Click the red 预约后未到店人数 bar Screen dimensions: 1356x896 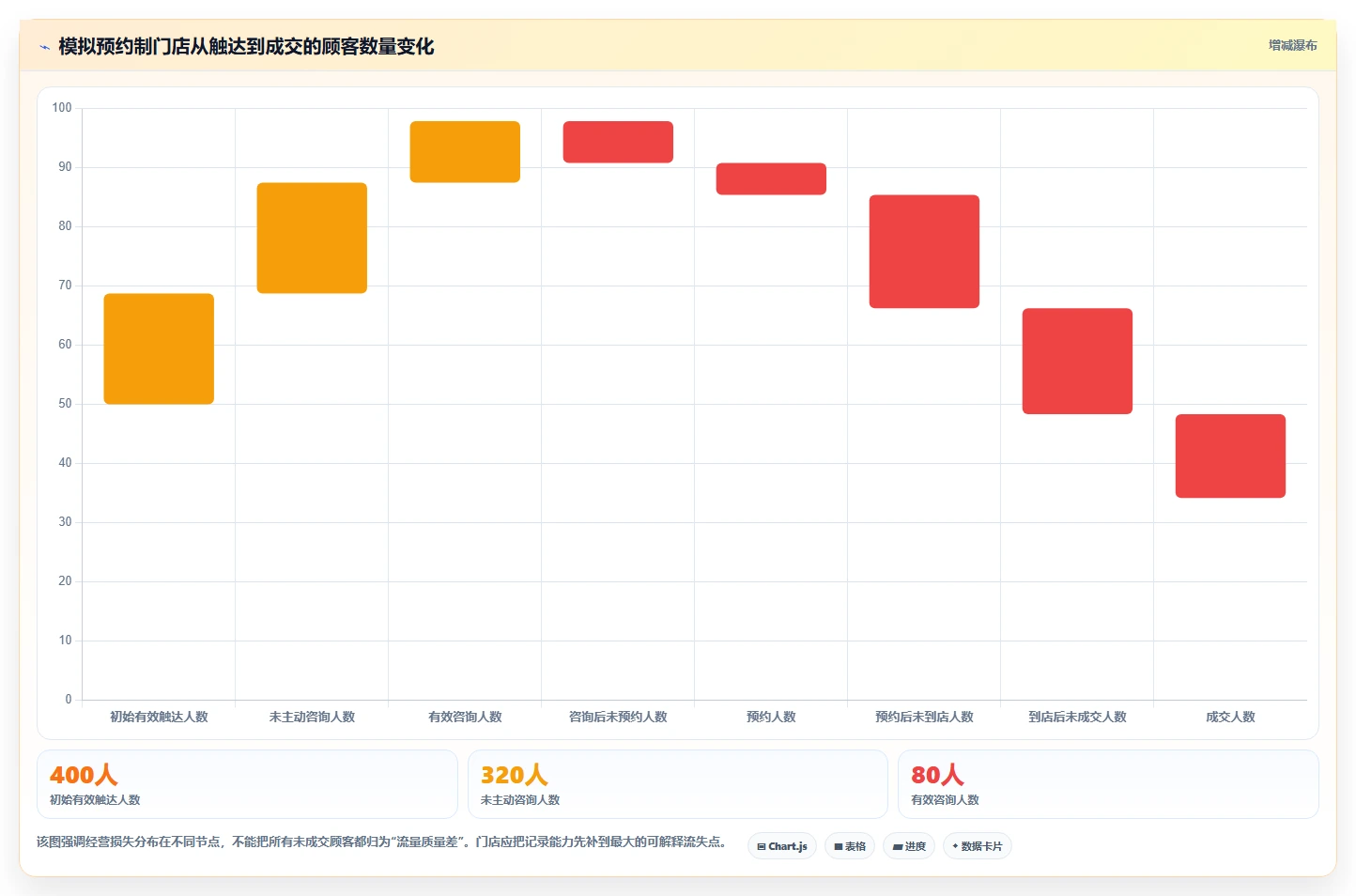(x=924, y=252)
